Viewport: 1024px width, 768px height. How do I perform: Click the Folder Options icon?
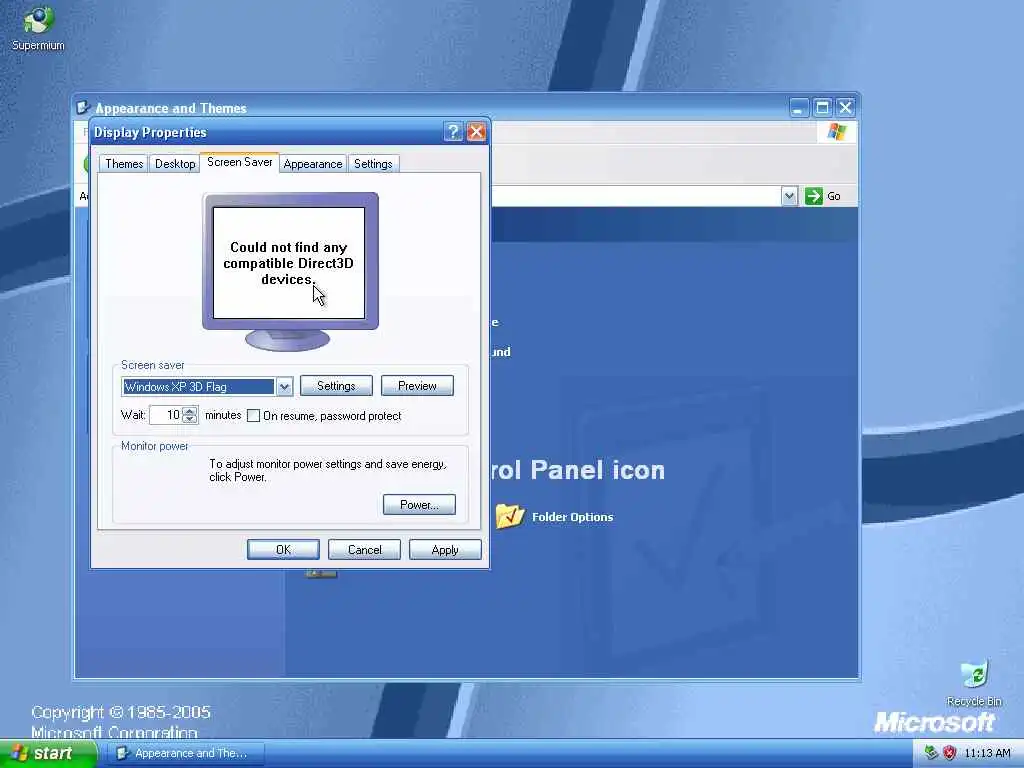(509, 516)
